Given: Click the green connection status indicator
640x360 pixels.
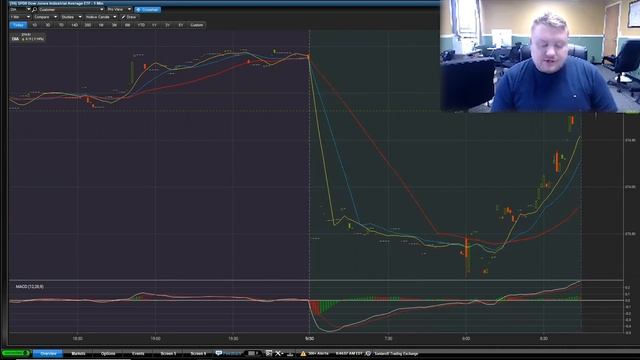Looking at the screenshot, I should pyautogui.click(x=16, y=353).
